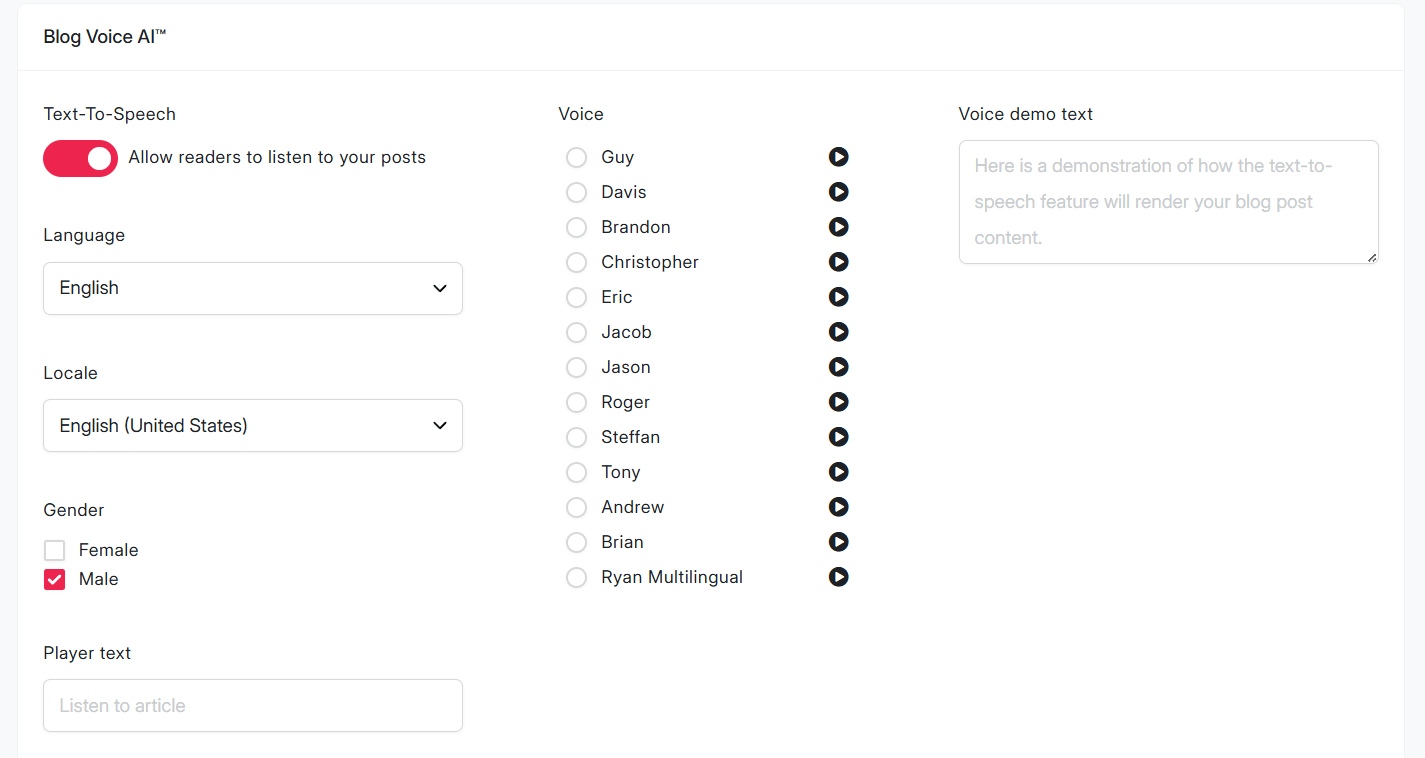Focus the Voice demo text area

pos(1168,202)
